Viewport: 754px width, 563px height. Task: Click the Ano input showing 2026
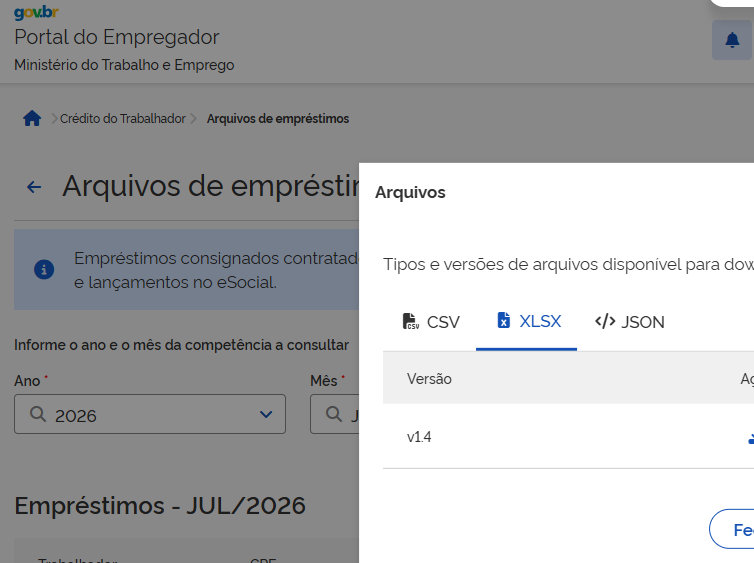[150, 414]
